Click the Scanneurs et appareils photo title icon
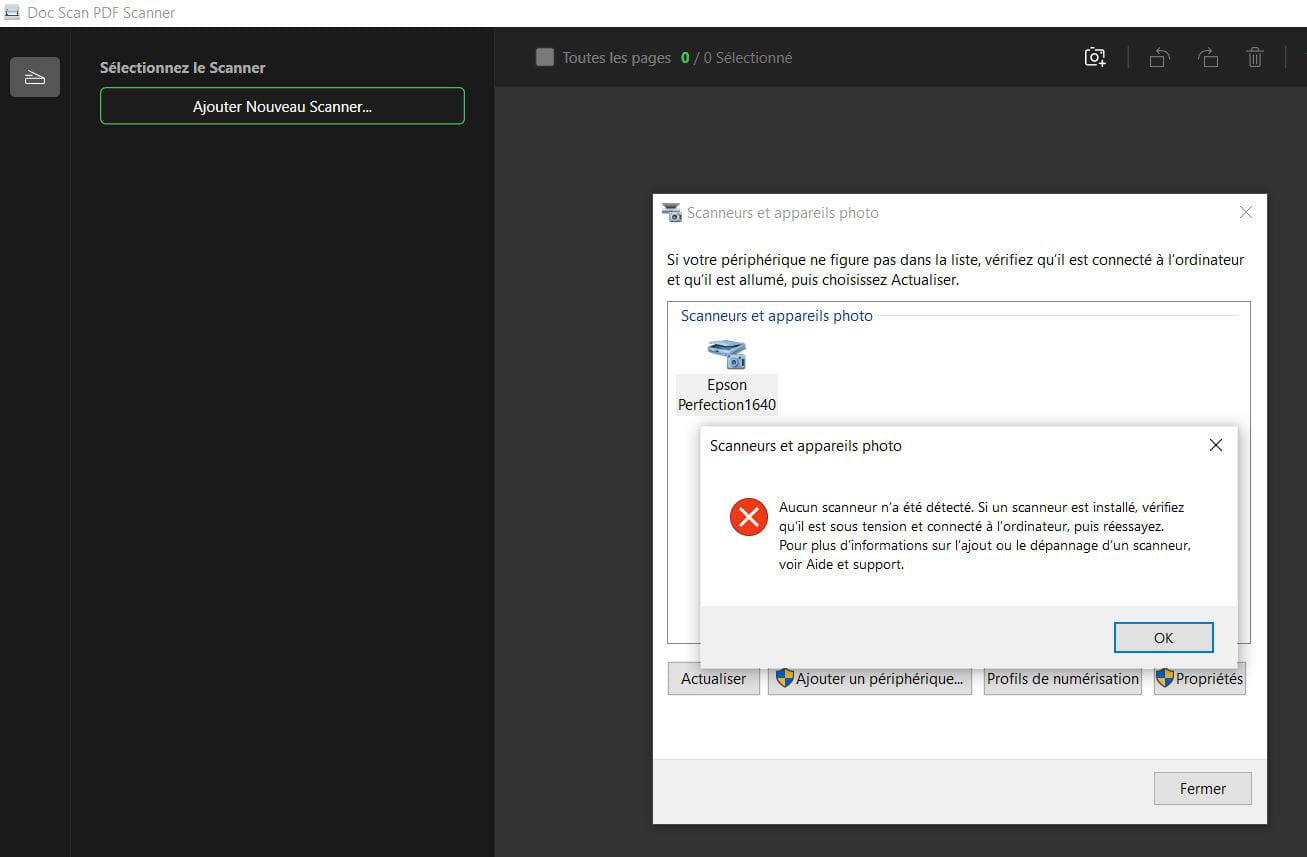 [x=672, y=212]
